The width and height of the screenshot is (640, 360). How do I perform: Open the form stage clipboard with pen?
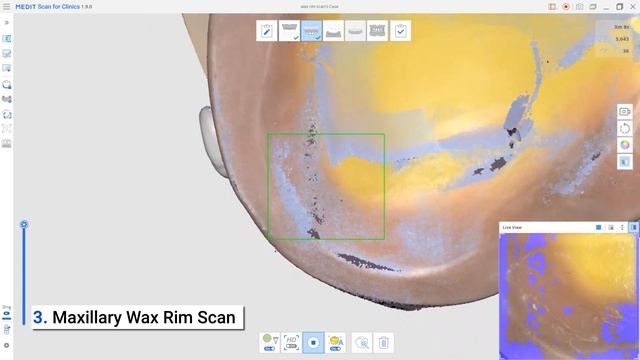pyautogui.click(x=267, y=31)
